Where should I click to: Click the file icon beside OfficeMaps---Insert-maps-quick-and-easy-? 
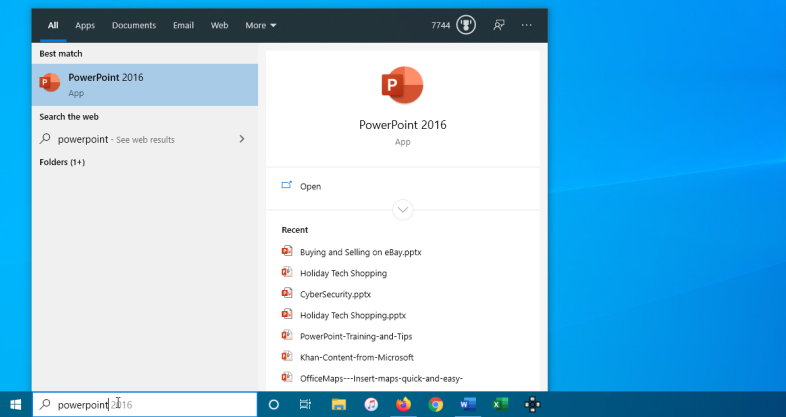287,377
